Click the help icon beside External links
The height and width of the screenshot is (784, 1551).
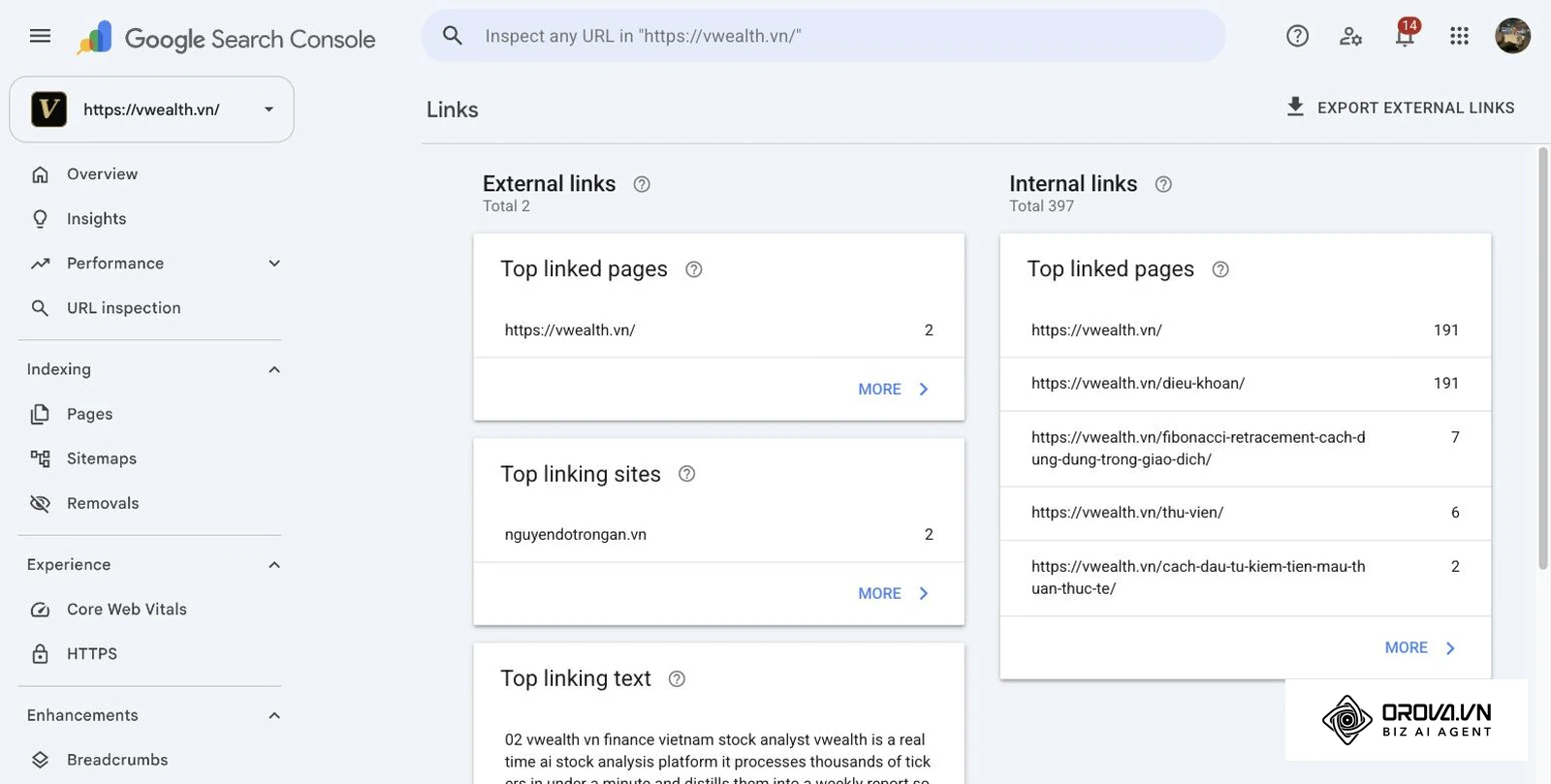click(x=642, y=184)
